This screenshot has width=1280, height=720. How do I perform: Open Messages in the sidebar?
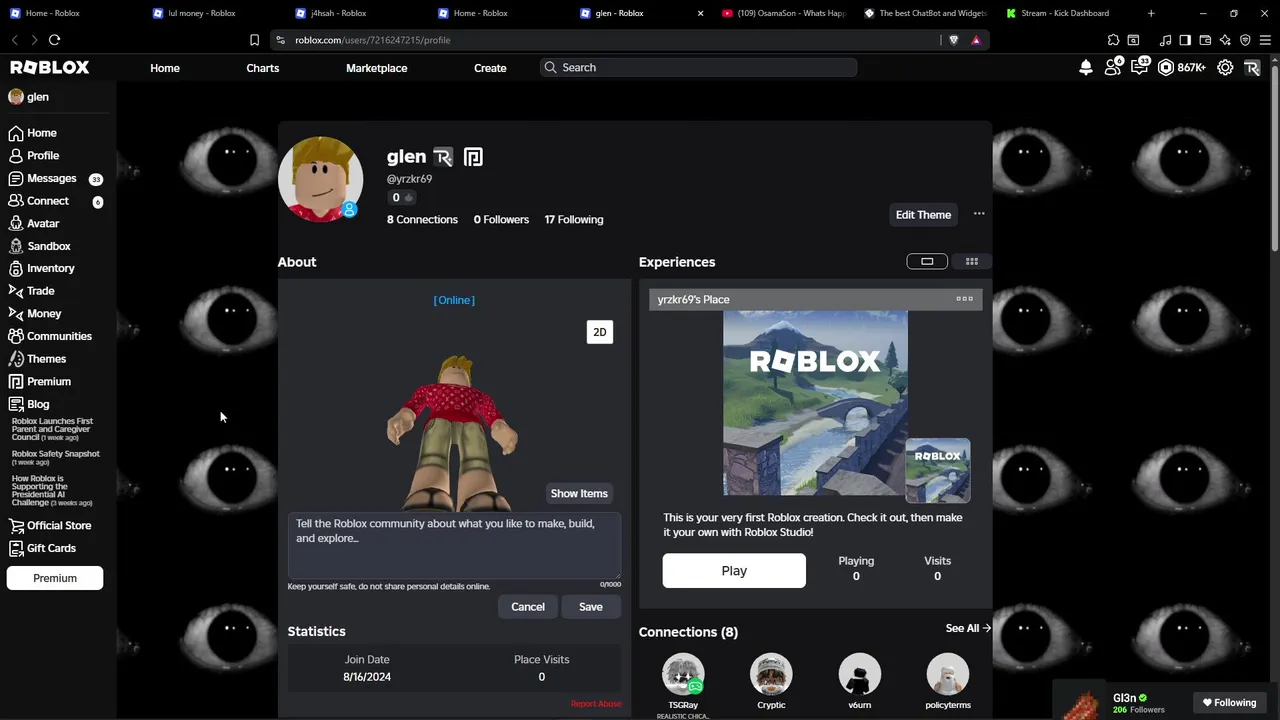[52, 179]
